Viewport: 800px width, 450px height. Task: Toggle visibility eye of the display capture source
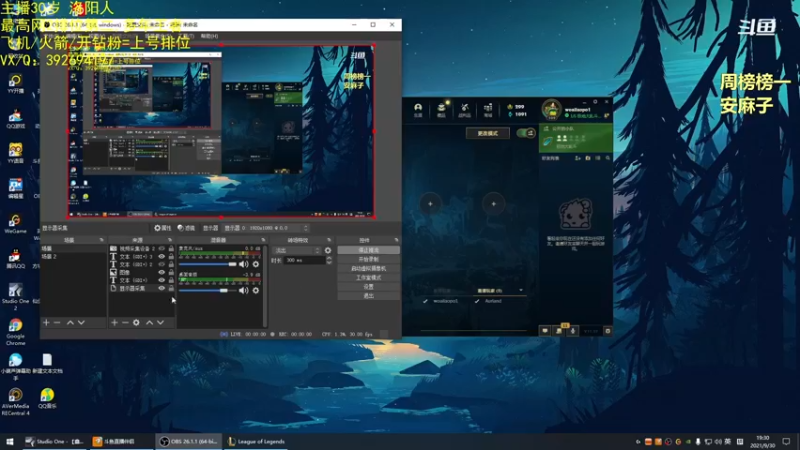[x=162, y=288]
